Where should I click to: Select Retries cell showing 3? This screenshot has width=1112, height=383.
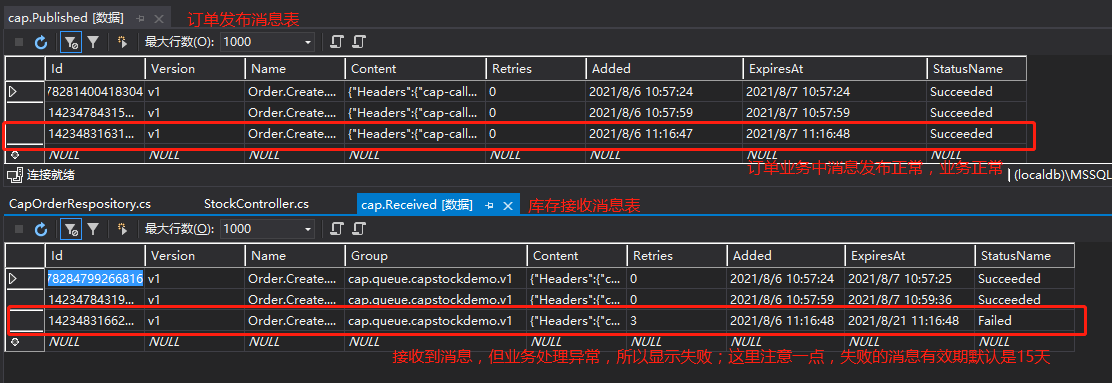click(677, 321)
